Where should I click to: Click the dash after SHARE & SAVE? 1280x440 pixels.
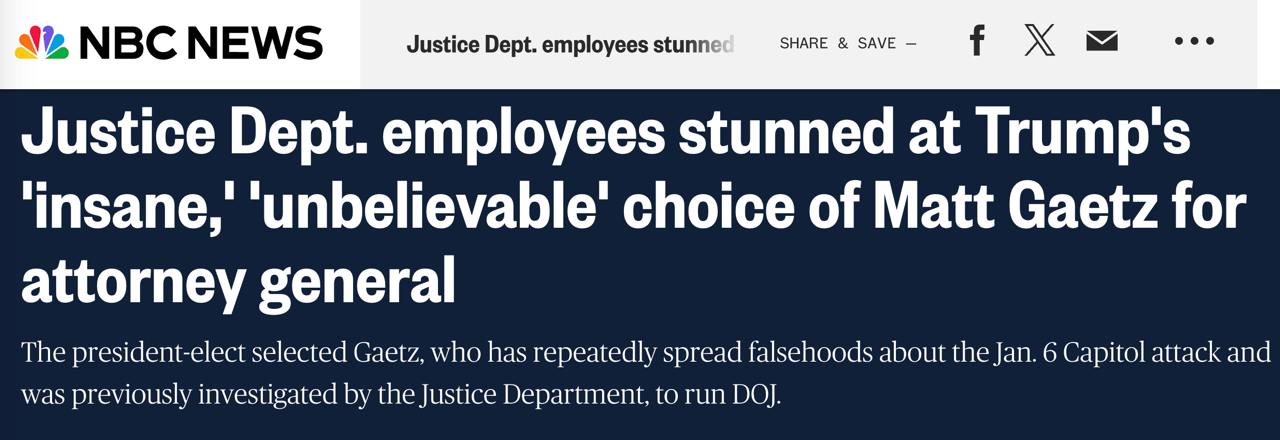click(x=910, y=44)
